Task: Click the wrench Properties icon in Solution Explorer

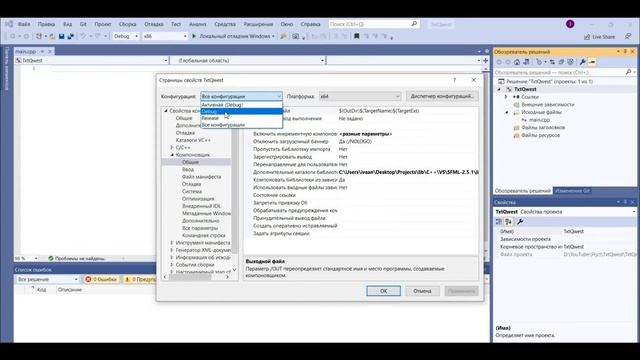Action: (x=582, y=62)
